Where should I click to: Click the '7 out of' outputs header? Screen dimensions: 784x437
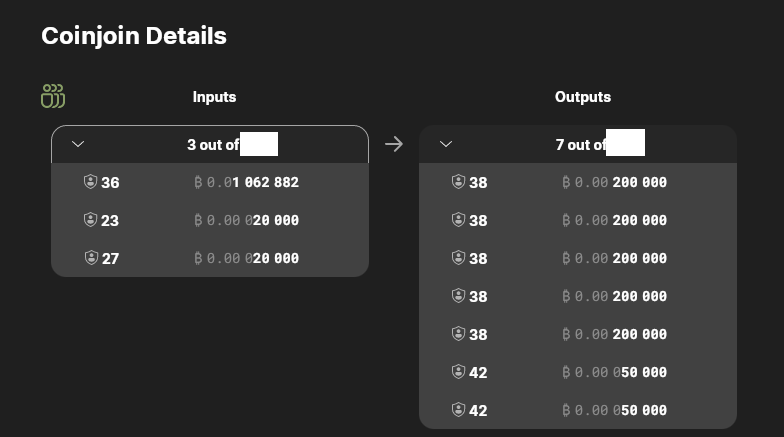pos(578,144)
